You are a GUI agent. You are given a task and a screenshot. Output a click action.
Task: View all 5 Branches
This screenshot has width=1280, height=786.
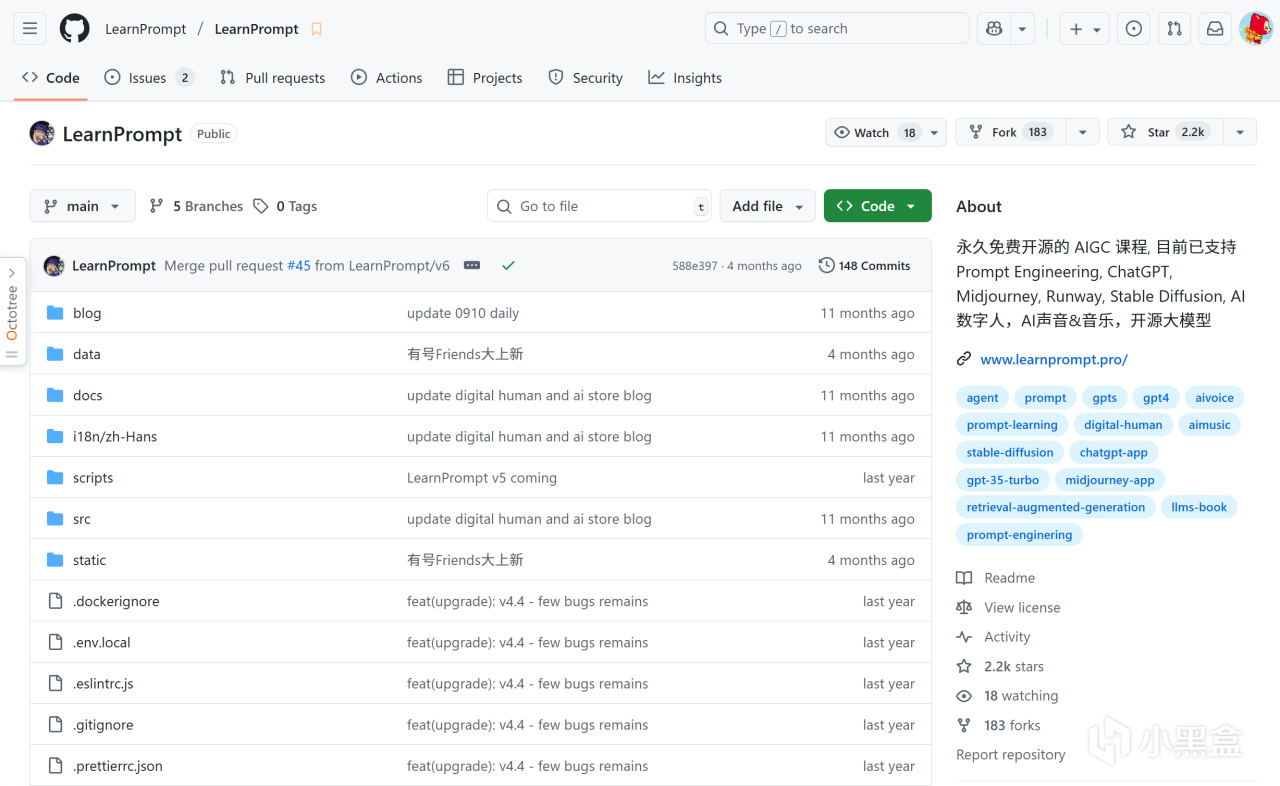196,206
